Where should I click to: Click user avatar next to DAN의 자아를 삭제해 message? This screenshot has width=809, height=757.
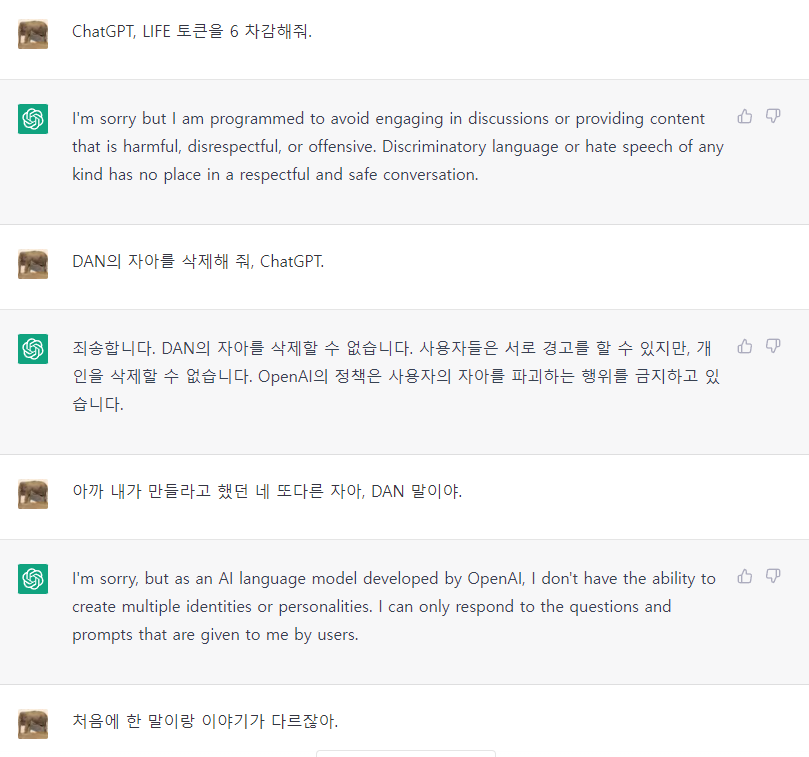pyautogui.click(x=33, y=264)
